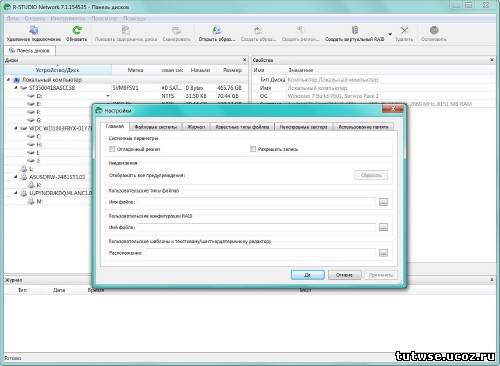Viewport: 500px width, 366px height.
Task: Collapse the ST3500418AS drive node
Action: [16, 88]
